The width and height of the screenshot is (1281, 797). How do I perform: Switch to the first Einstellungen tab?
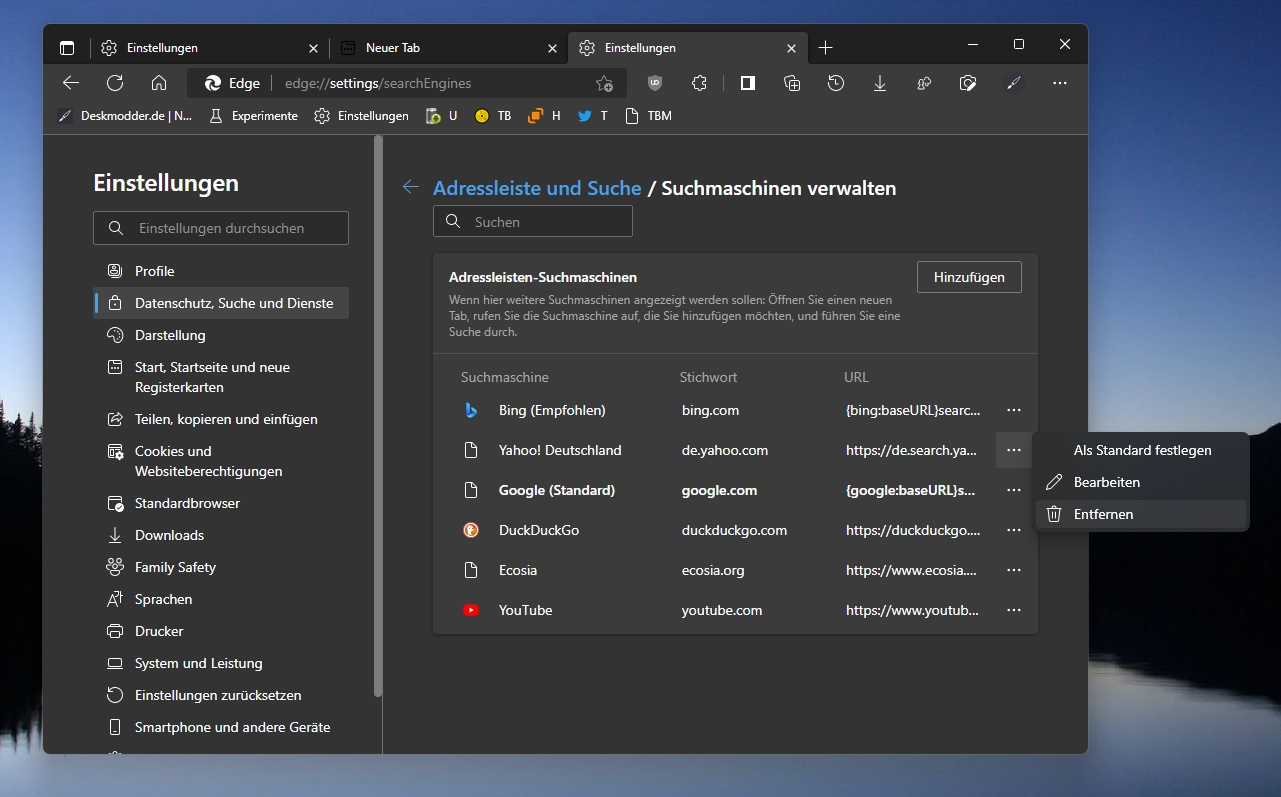pos(209,48)
